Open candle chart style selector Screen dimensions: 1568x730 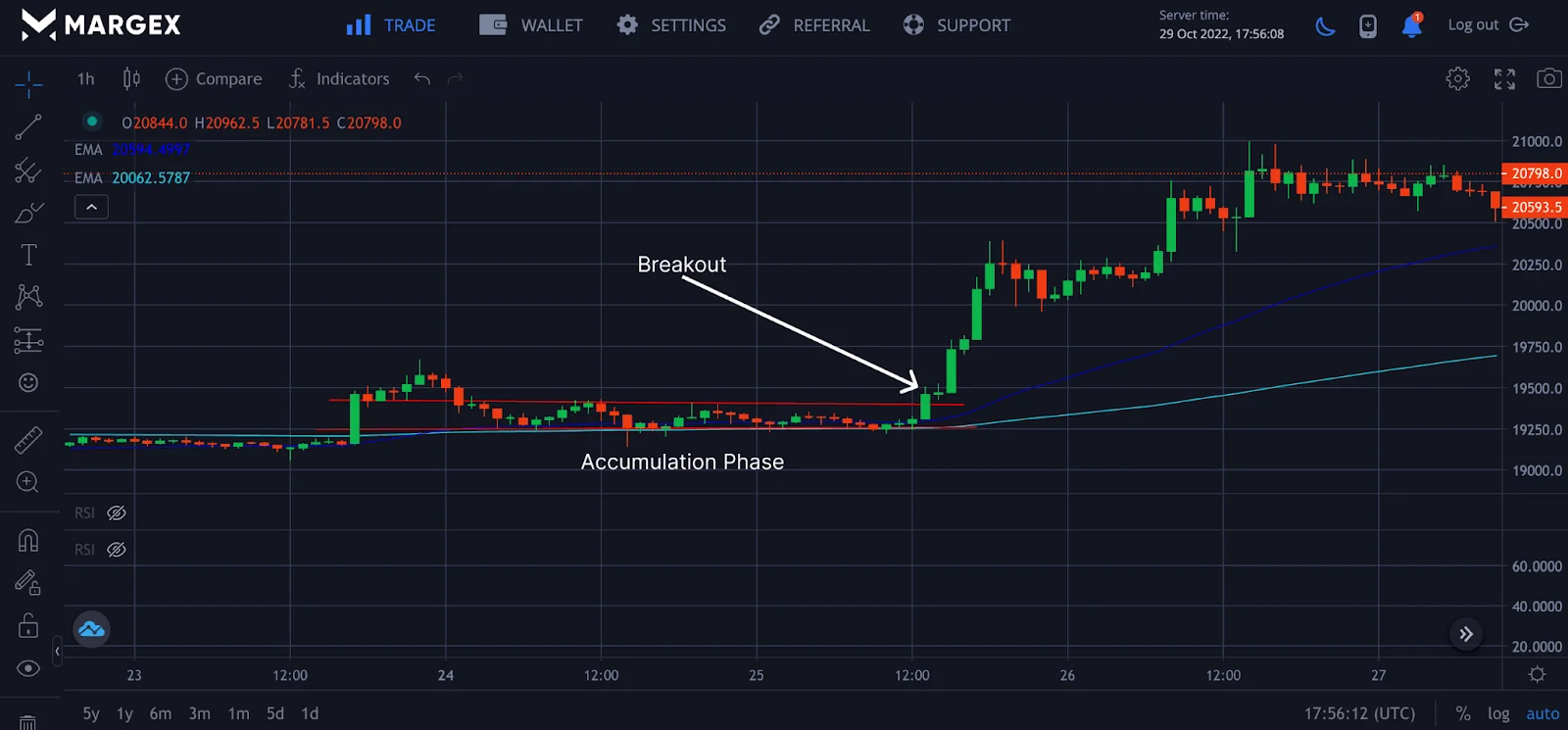(131, 78)
